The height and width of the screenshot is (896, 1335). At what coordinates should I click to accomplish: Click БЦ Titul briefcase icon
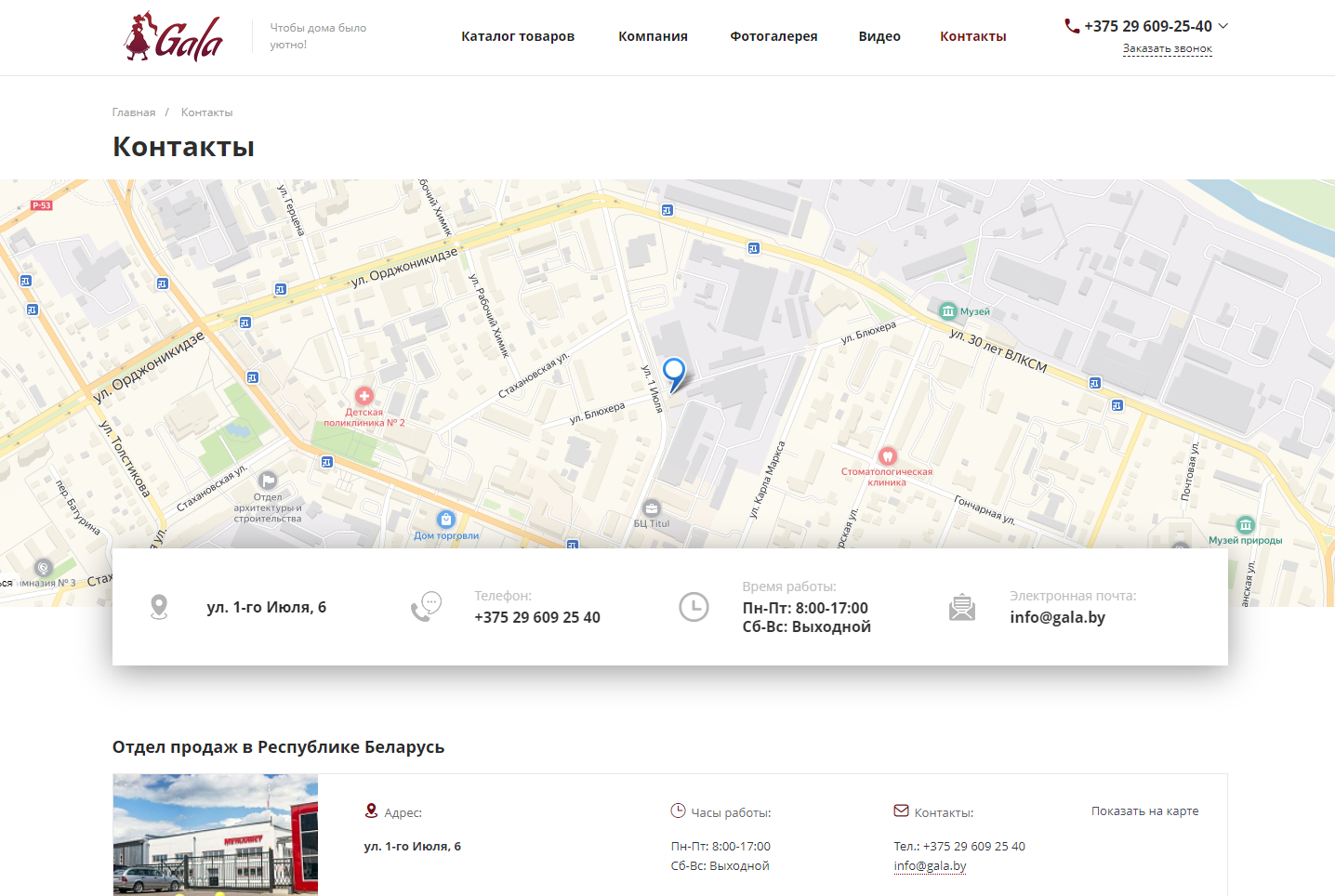pyautogui.click(x=652, y=508)
